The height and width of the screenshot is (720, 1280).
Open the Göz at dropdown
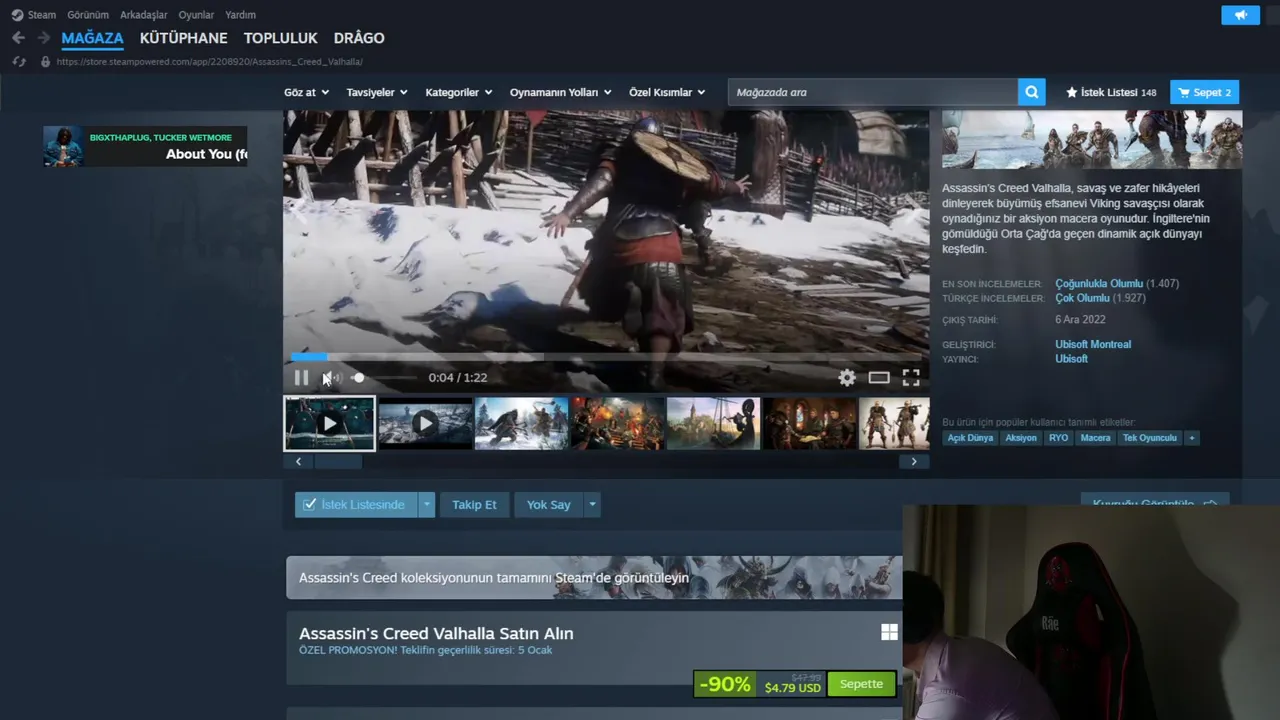(x=306, y=92)
